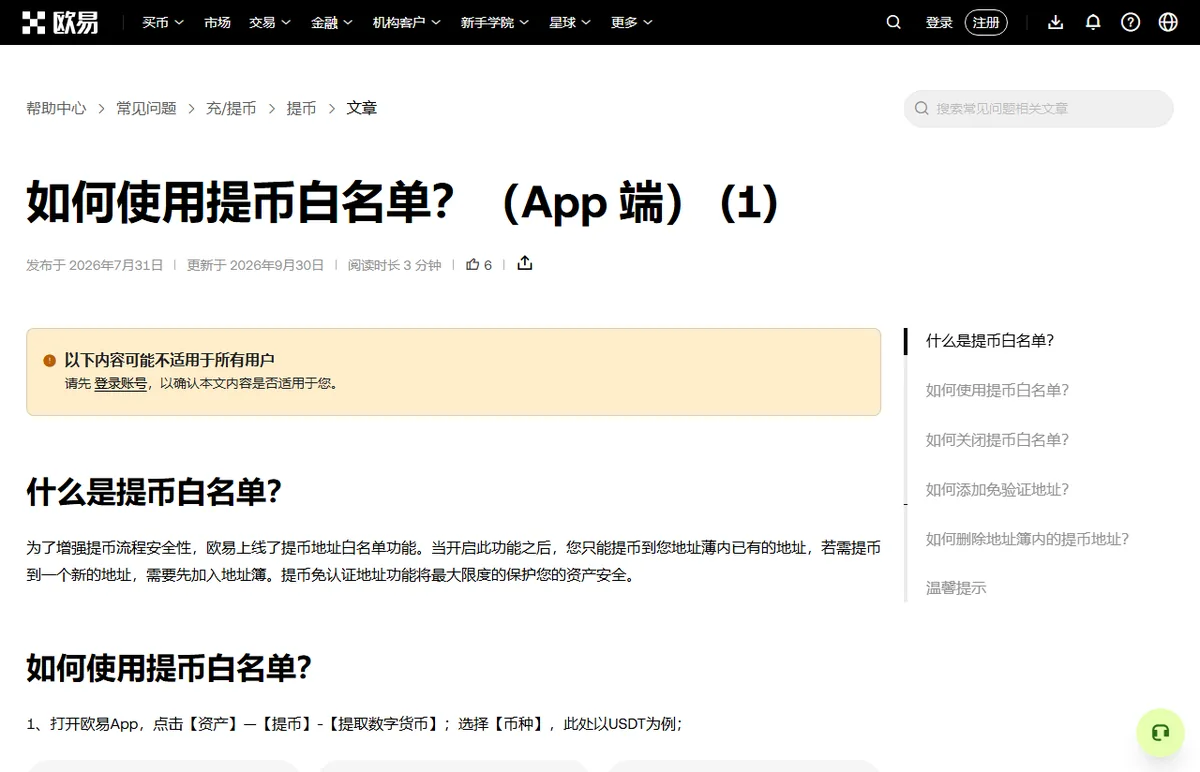Open the customer support chat bubble
1200x772 pixels.
point(1160,733)
